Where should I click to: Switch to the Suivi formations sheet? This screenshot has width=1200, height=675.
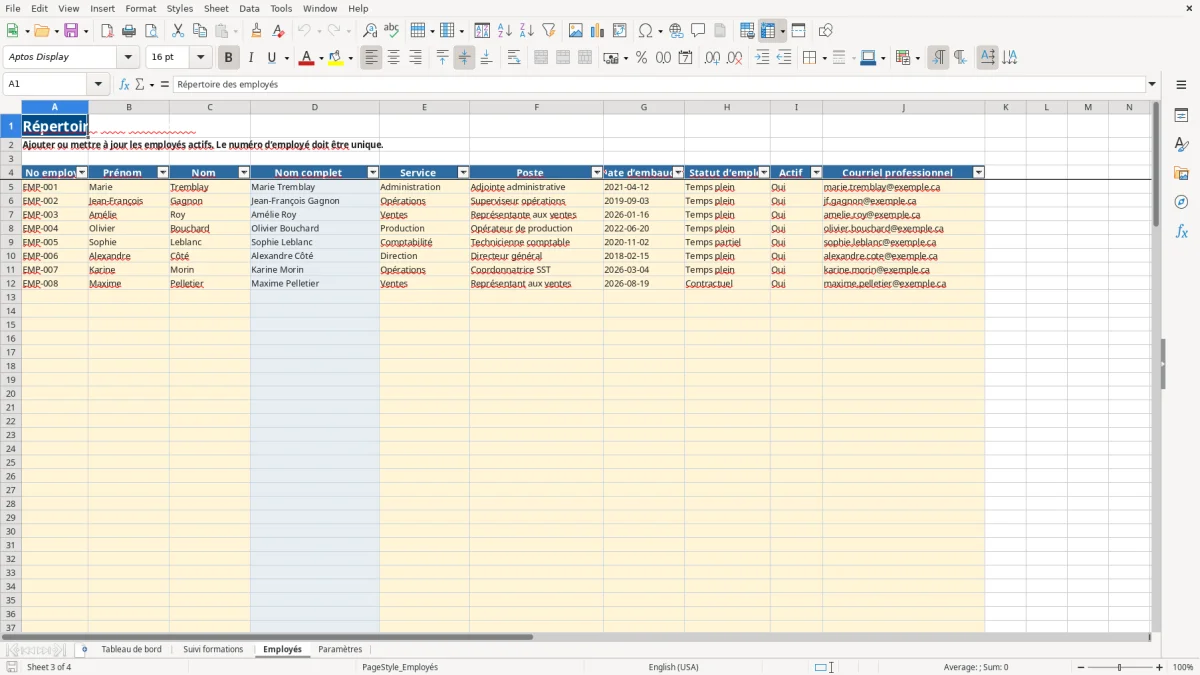click(213, 650)
